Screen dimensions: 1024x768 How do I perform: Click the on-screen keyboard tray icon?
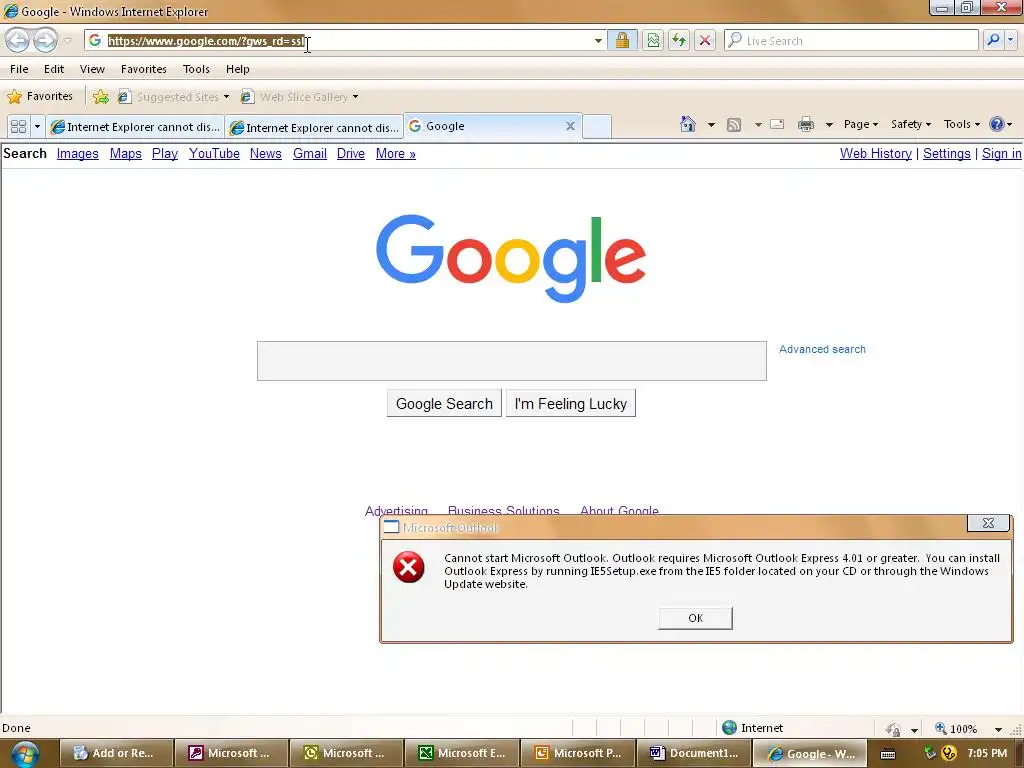click(888, 754)
